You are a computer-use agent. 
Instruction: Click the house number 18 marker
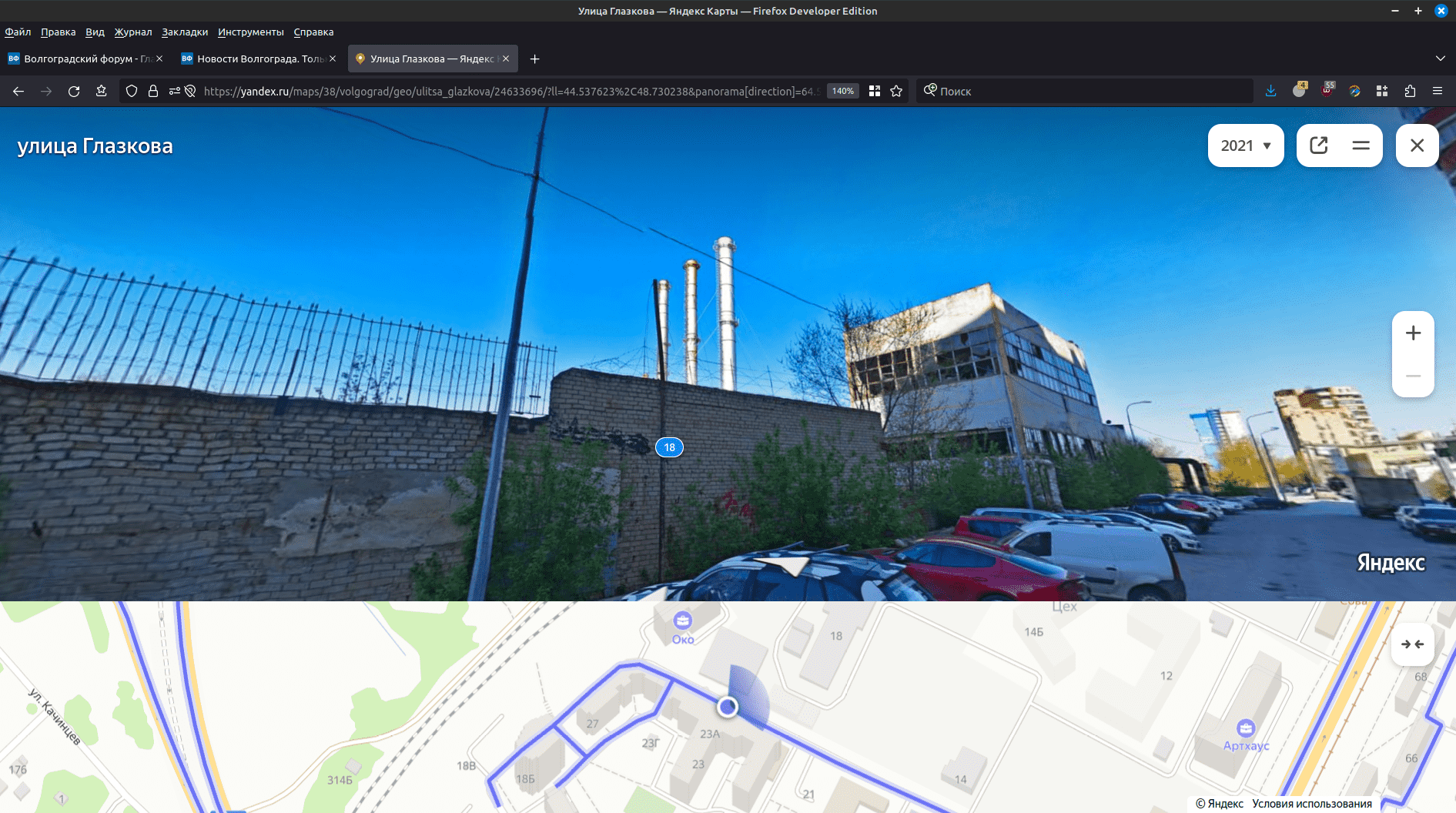pyautogui.click(x=669, y=447)
